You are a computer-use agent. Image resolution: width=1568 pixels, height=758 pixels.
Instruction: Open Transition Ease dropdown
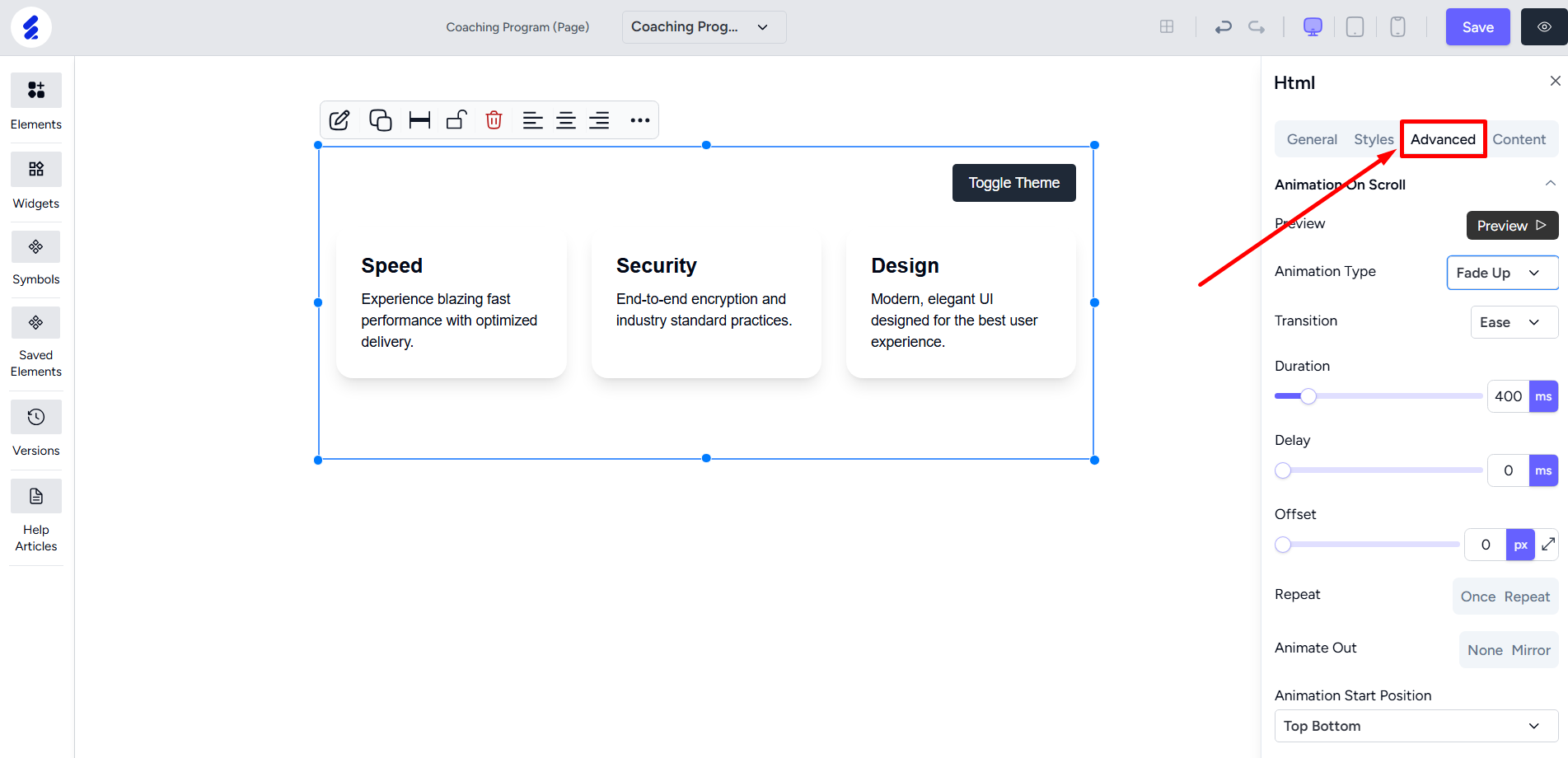pyautogui.click(x=1514, y=322)
